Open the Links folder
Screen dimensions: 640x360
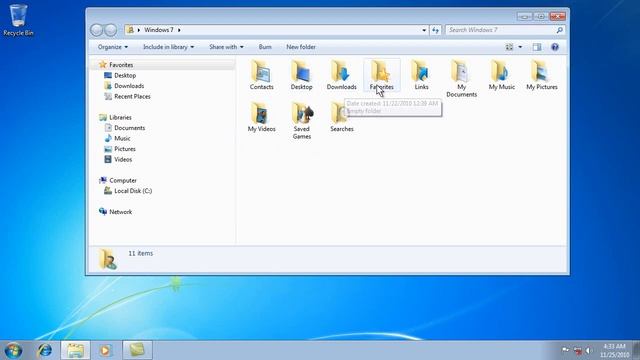(x=422, y=76)
